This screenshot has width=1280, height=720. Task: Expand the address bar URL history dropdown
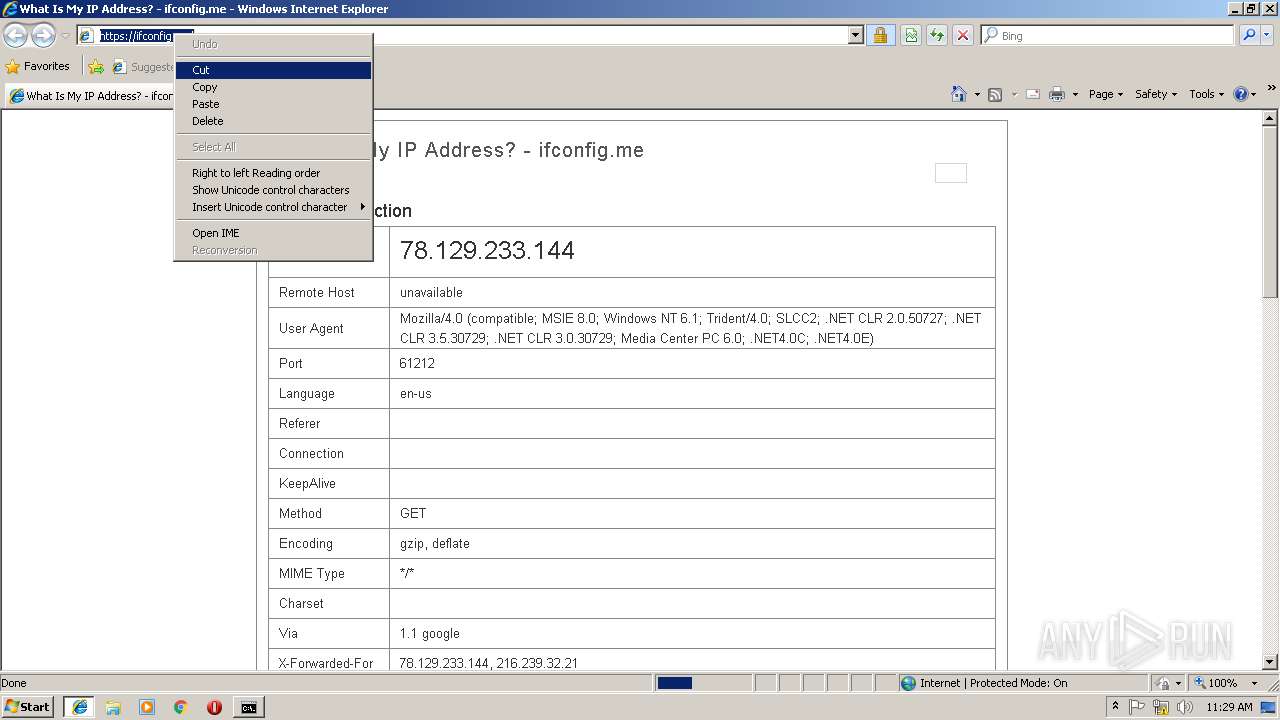click(x=856, y=36)
